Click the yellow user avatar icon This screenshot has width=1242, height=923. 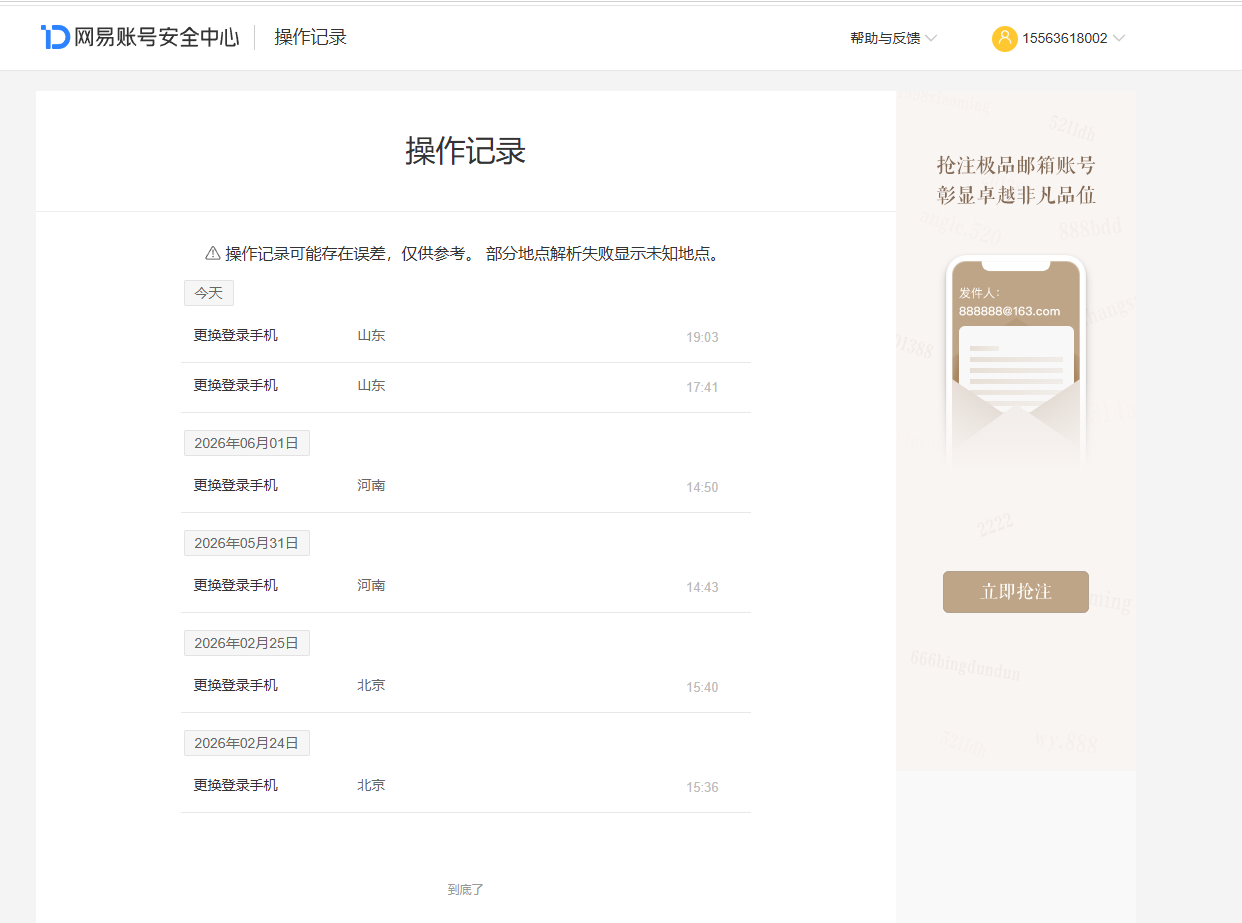[x=1004, y=38]
